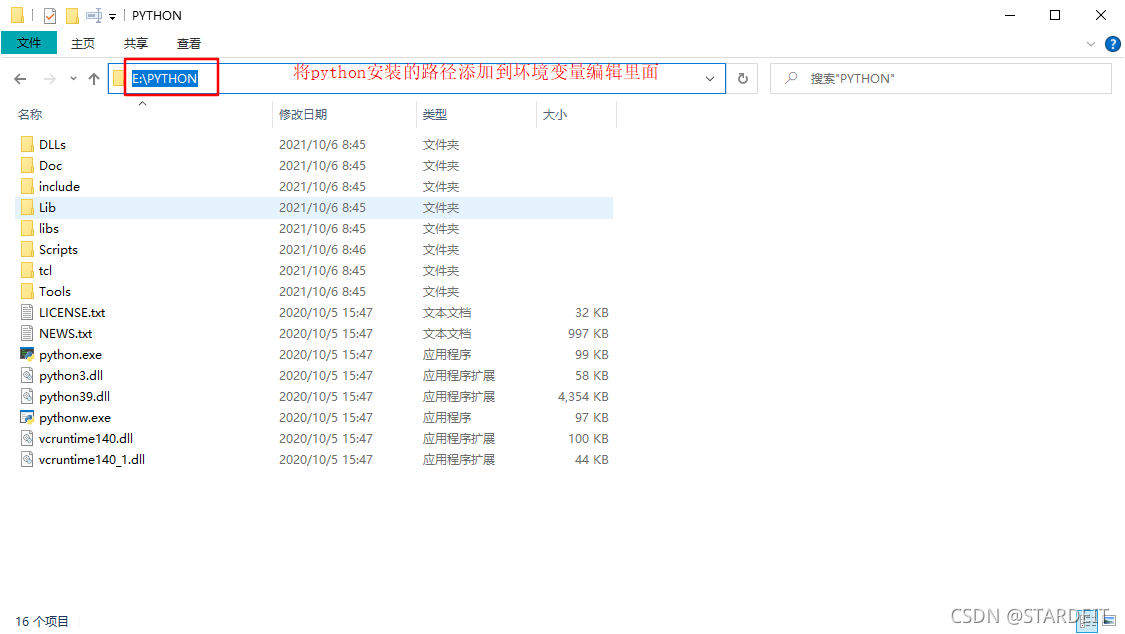
Task: Open Help with the question mark icon
Action: click(1113, 44)
